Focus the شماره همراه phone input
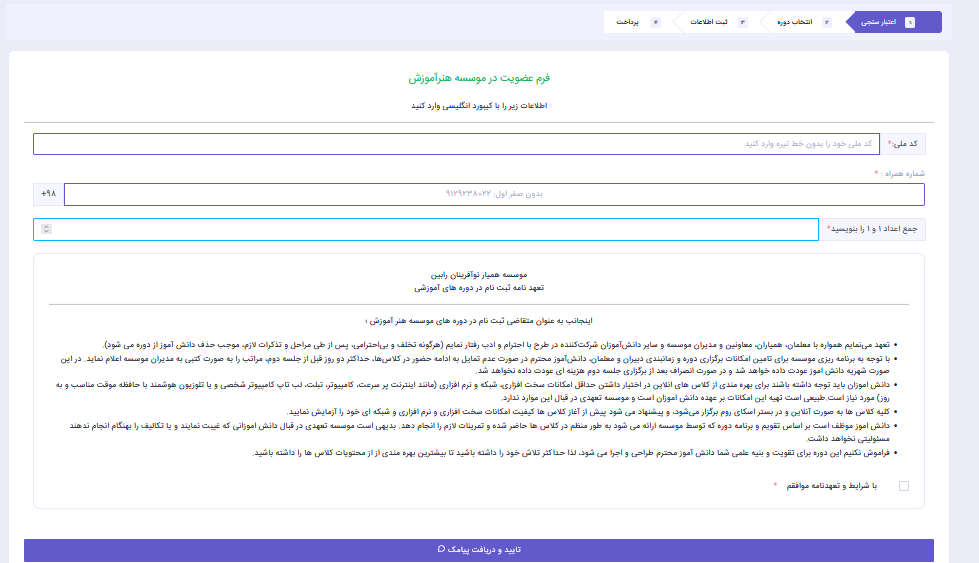Image resolution: width=979 pixels, height=563 pixels. [x=494, y=194]
